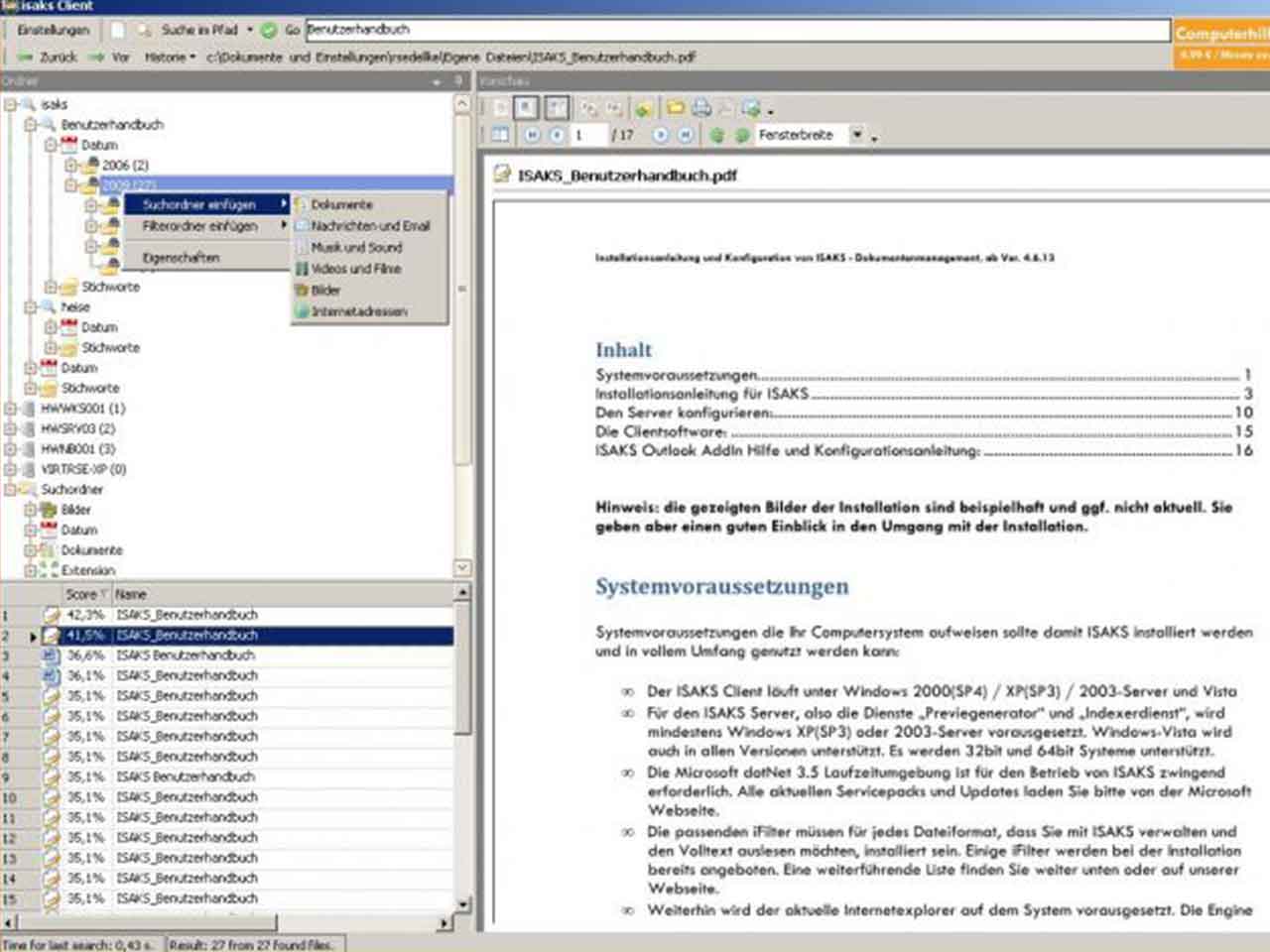
Task: Toggle the page layout pane icon
Action: click(500, 135)
